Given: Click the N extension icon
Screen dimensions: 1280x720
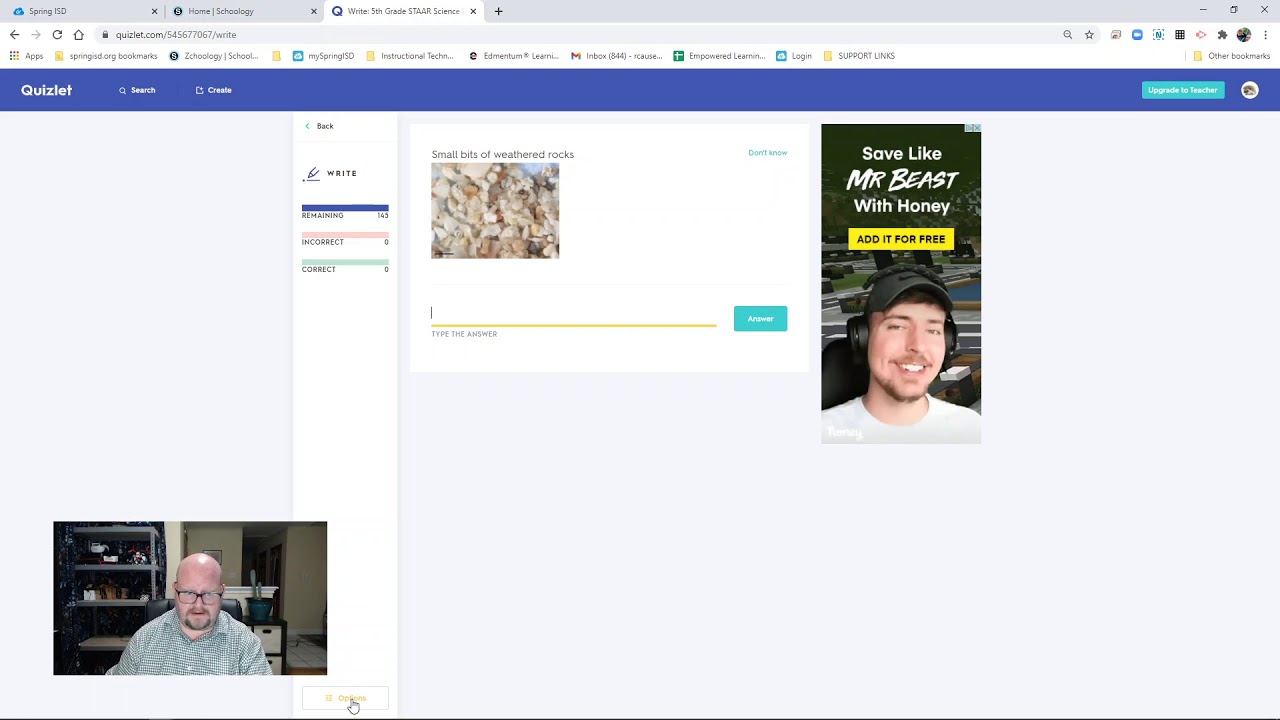Looking at the screenshot, I should click(1158, 34).
